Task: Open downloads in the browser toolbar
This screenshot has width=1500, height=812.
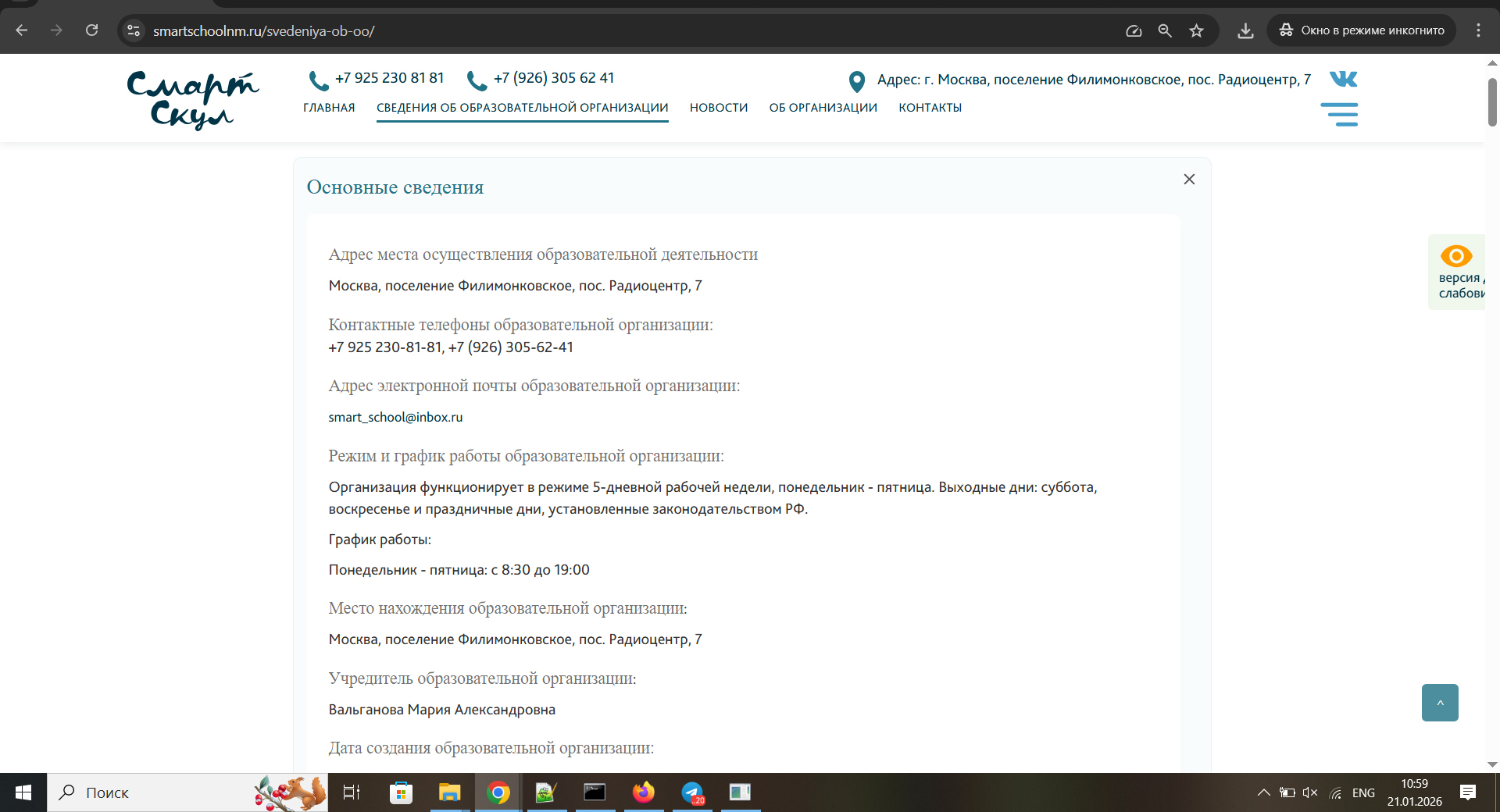Action: point(1245,30)
